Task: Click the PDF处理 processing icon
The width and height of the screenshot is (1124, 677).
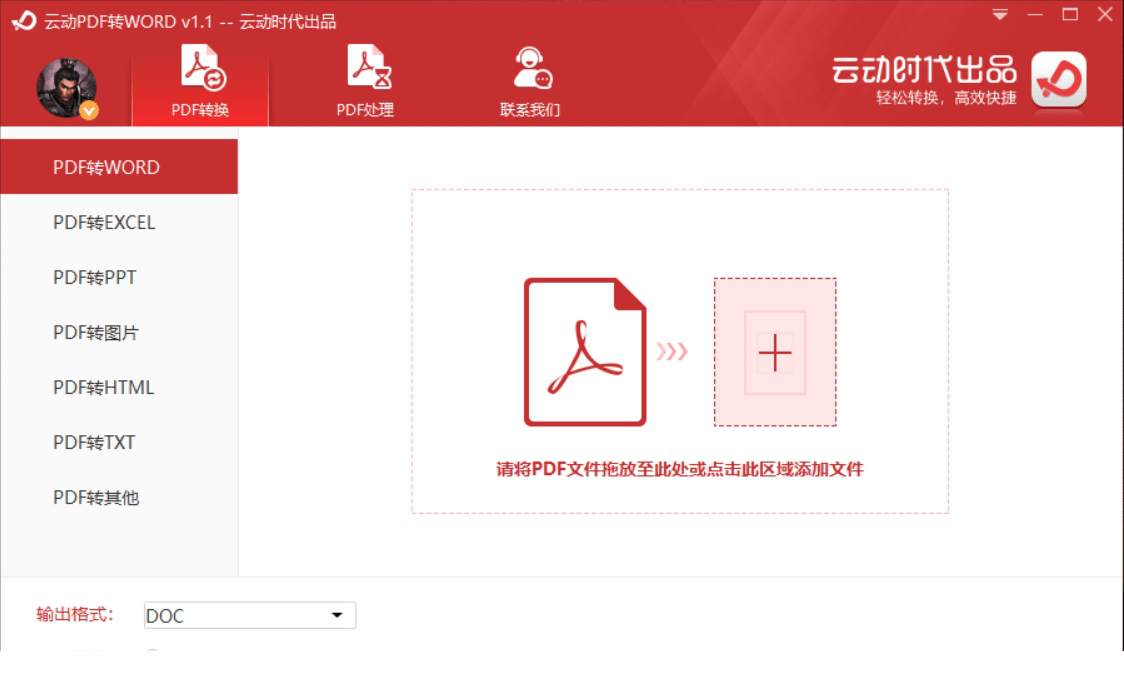Action: click(x=367, y=68)
